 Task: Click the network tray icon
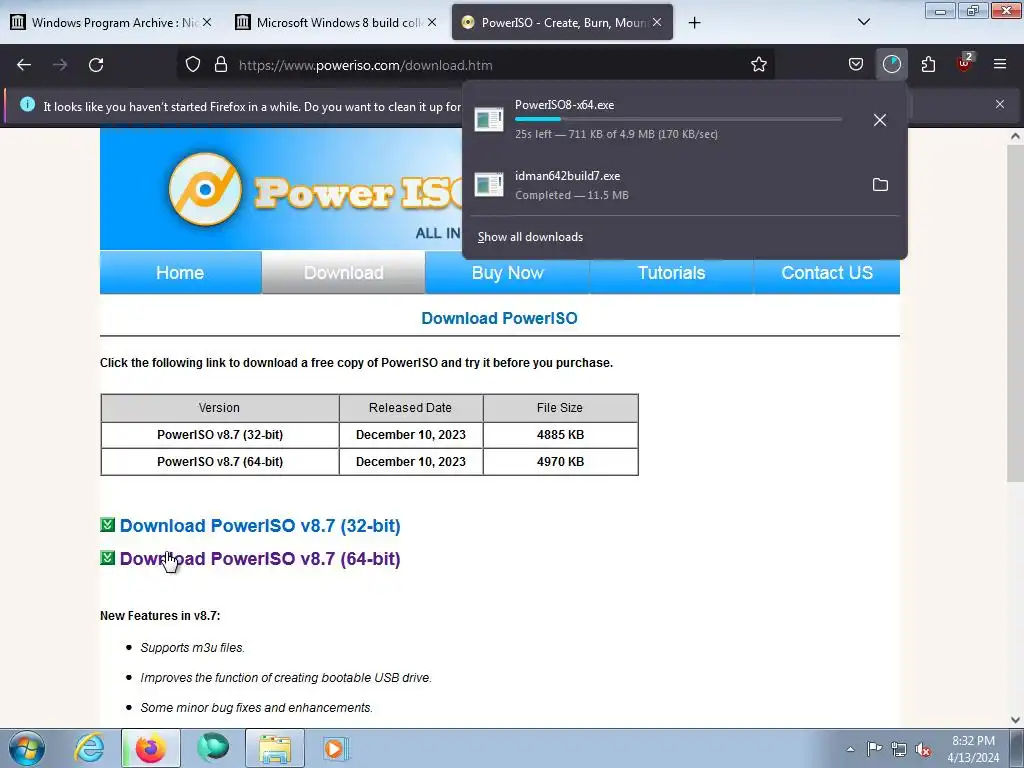tap(899, 749)
